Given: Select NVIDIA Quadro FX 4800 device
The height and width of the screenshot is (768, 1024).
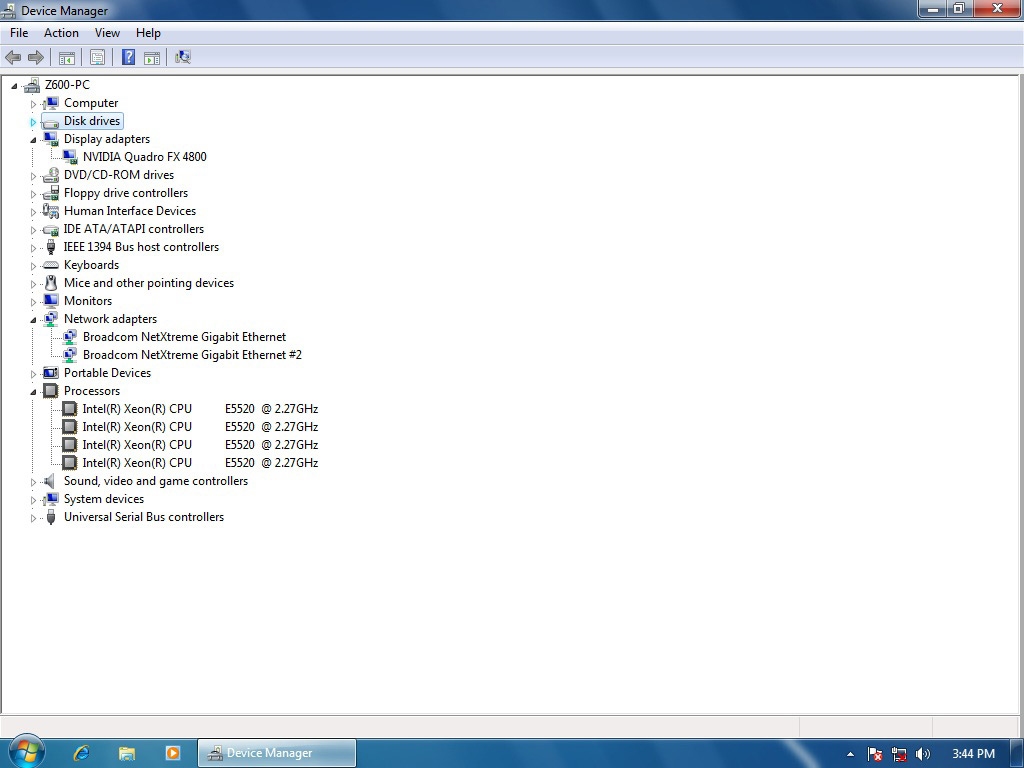Looking at the screenshot, I should point(144,157).
